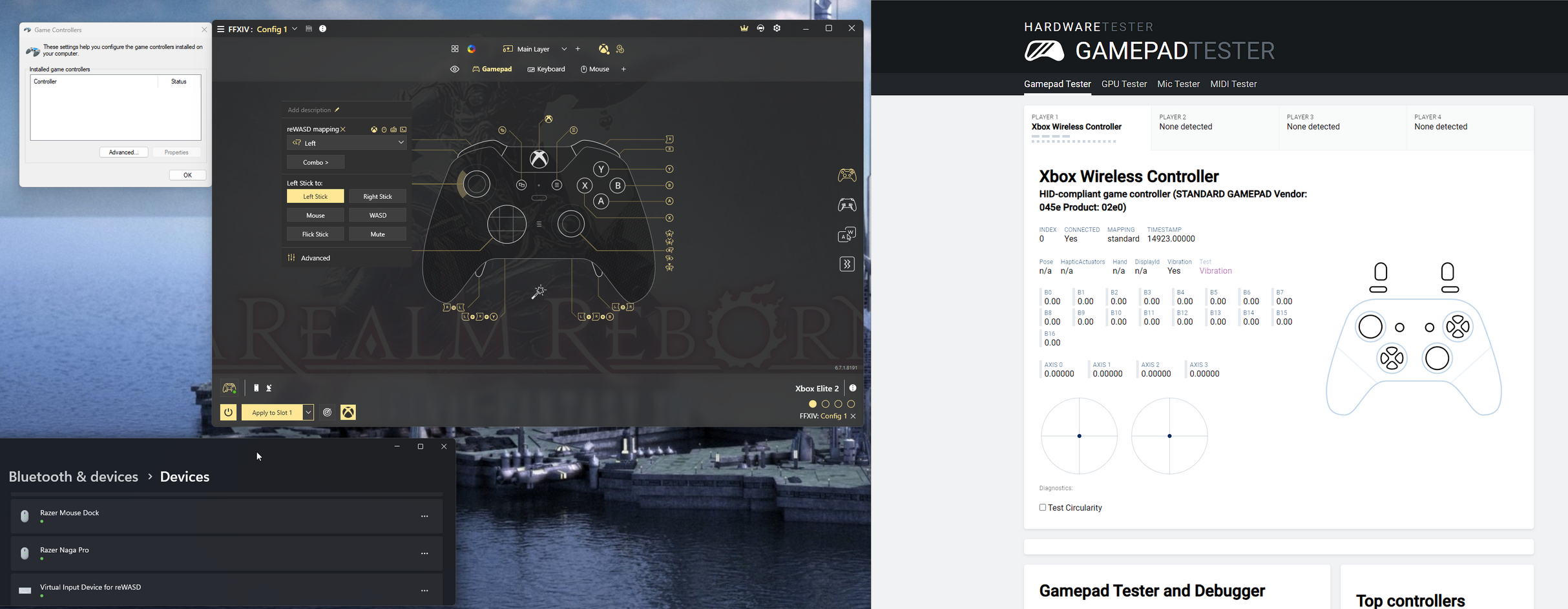Open the Left mapping combo box
The height and width of the screenshot is (609, 1568).
point(347,143)
